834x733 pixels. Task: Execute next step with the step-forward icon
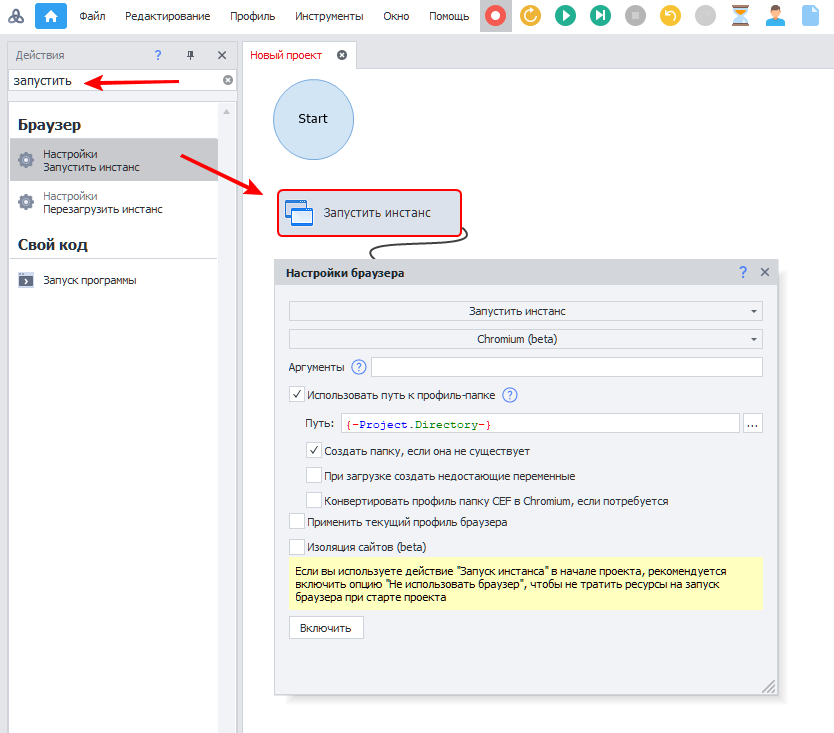[601, 15]
